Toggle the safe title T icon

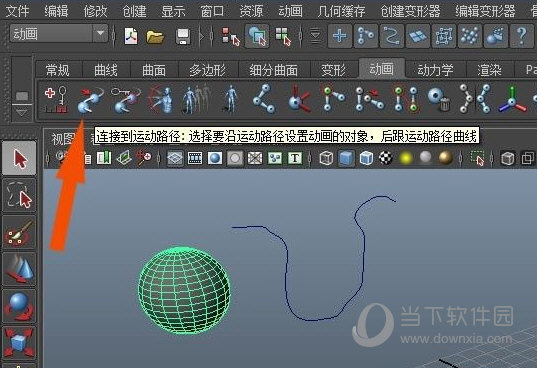(x=295, y=158)
